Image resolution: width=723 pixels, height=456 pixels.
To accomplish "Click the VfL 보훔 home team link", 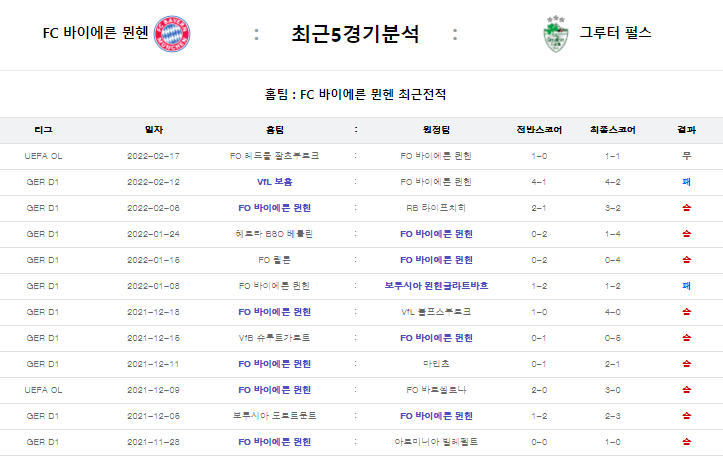I will pyautogui.click(x=274, y=182).
